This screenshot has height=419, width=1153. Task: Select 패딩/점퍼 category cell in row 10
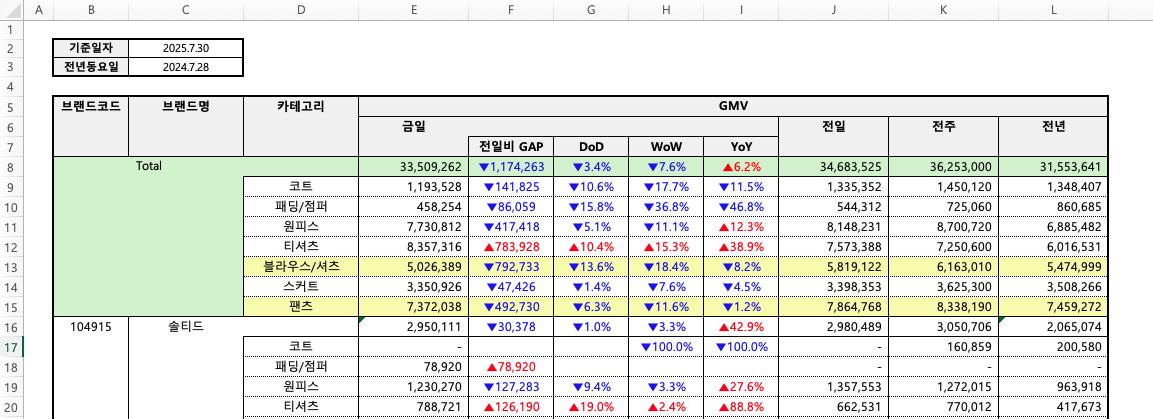(301, 207)
